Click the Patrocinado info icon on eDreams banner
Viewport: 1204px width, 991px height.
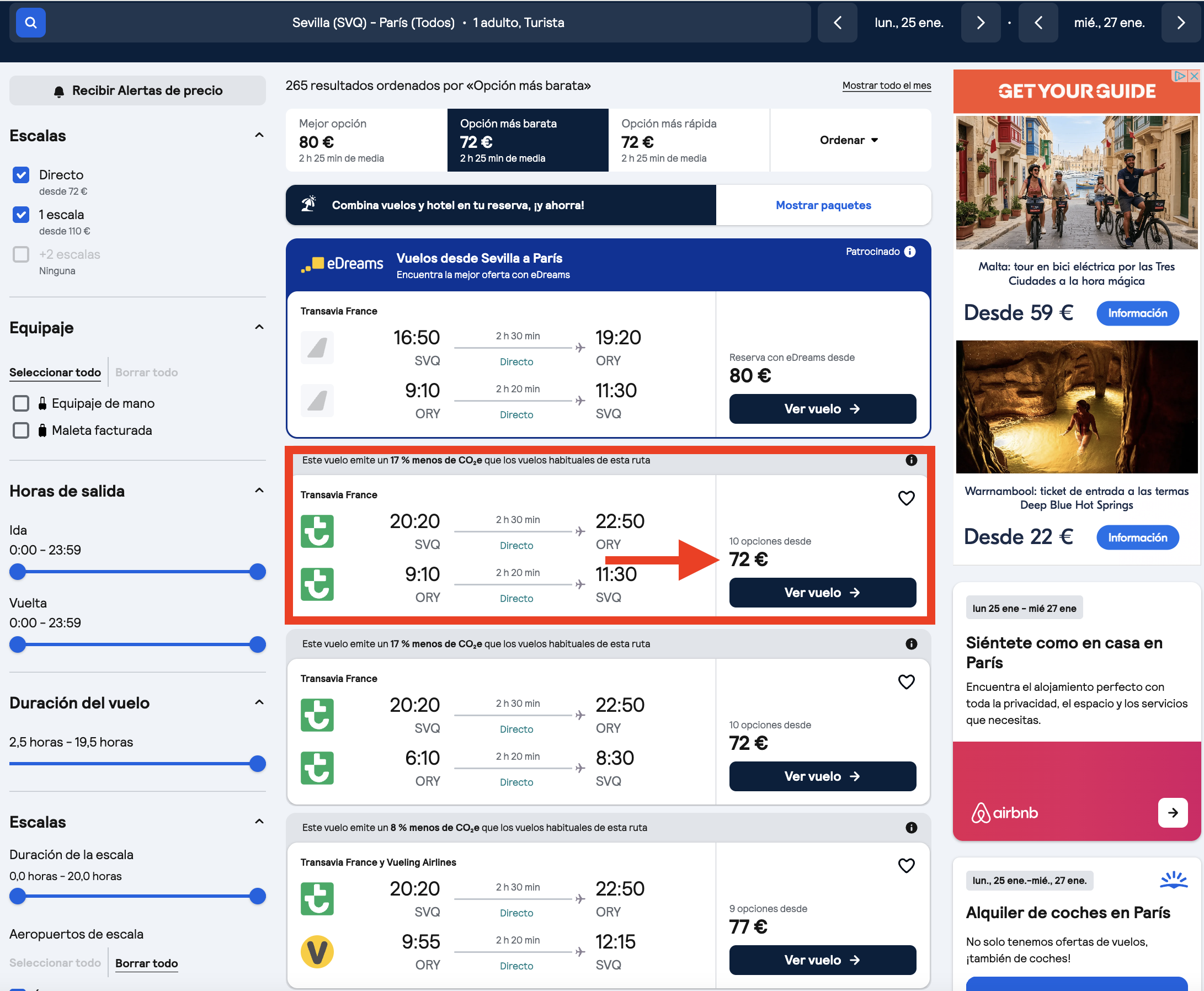(x=910, y=252)
